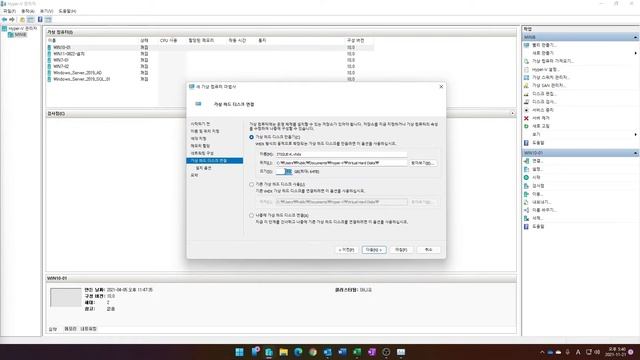
Task: Click the 'Quick Create' icon in Actions pane
Action: 526,45
